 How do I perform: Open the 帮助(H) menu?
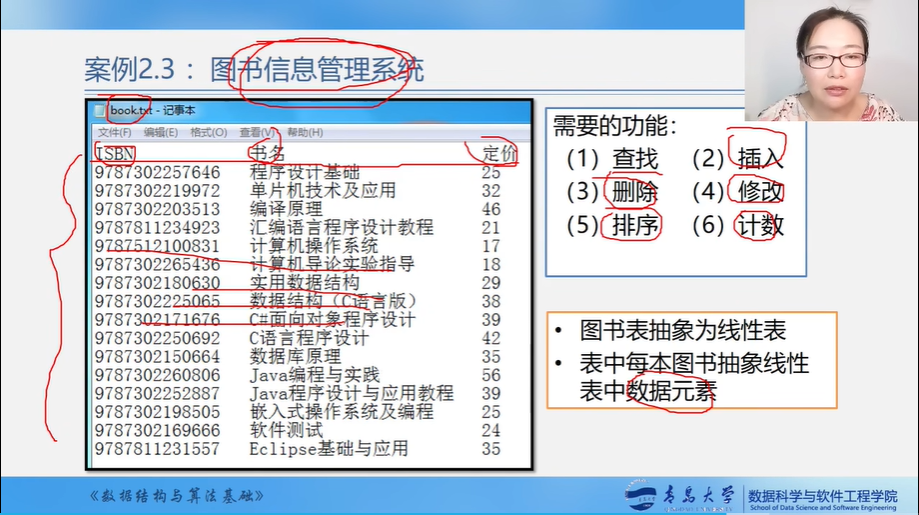click(304, 132)
